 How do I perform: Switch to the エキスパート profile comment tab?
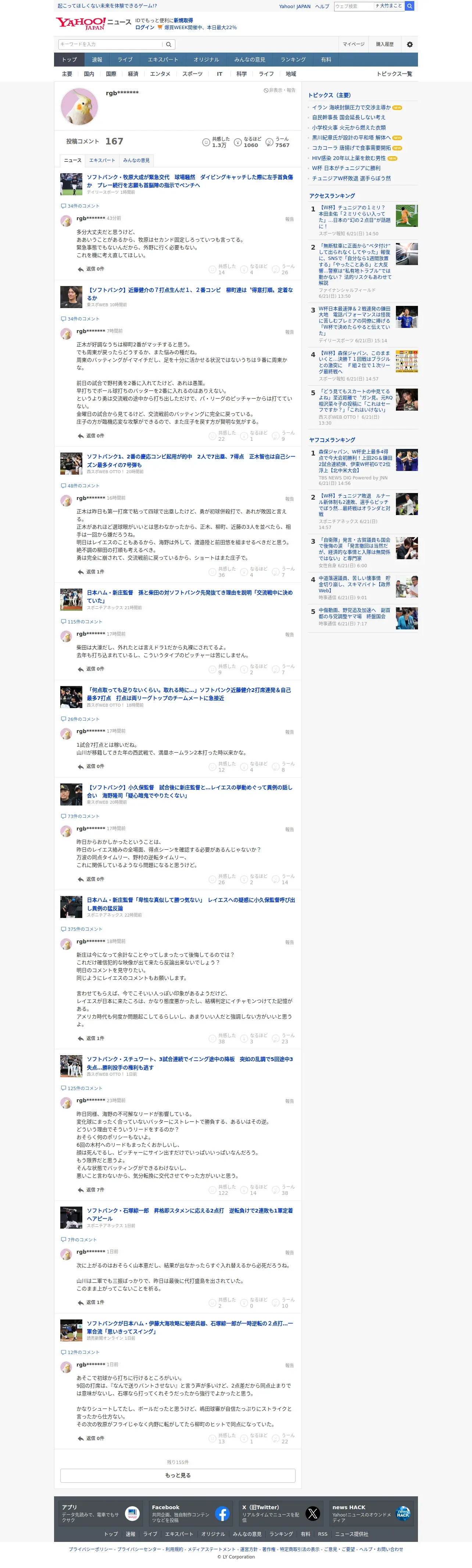click(102, 160)
